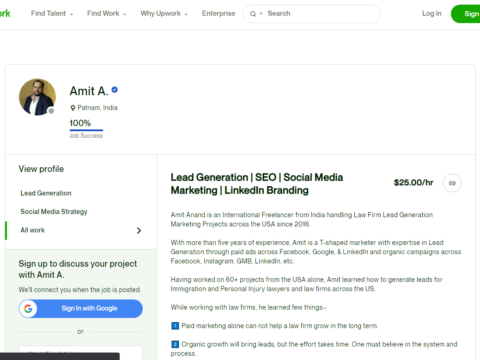Click the online status dot on avatar
The height and width of the screenshot is (360, 480).
[51, 111]
